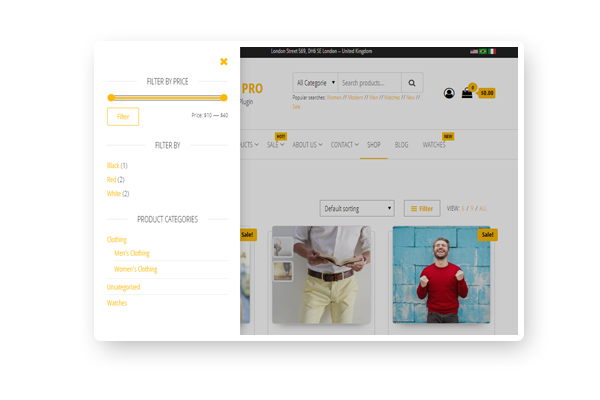
Task: Select the top small gallery thumbnail on the book product
Action: point(283,247)
